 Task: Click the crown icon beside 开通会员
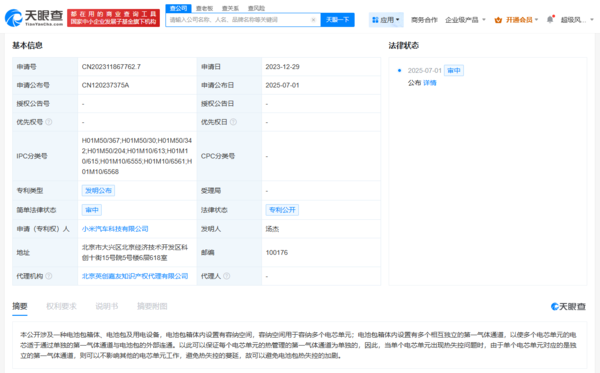[498, 20]
